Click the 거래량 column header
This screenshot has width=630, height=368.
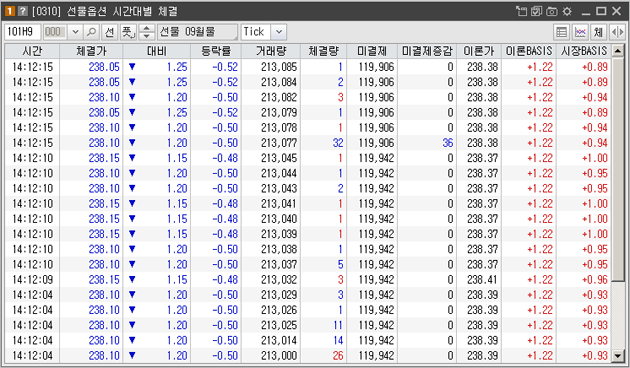[x=271, y=51]
